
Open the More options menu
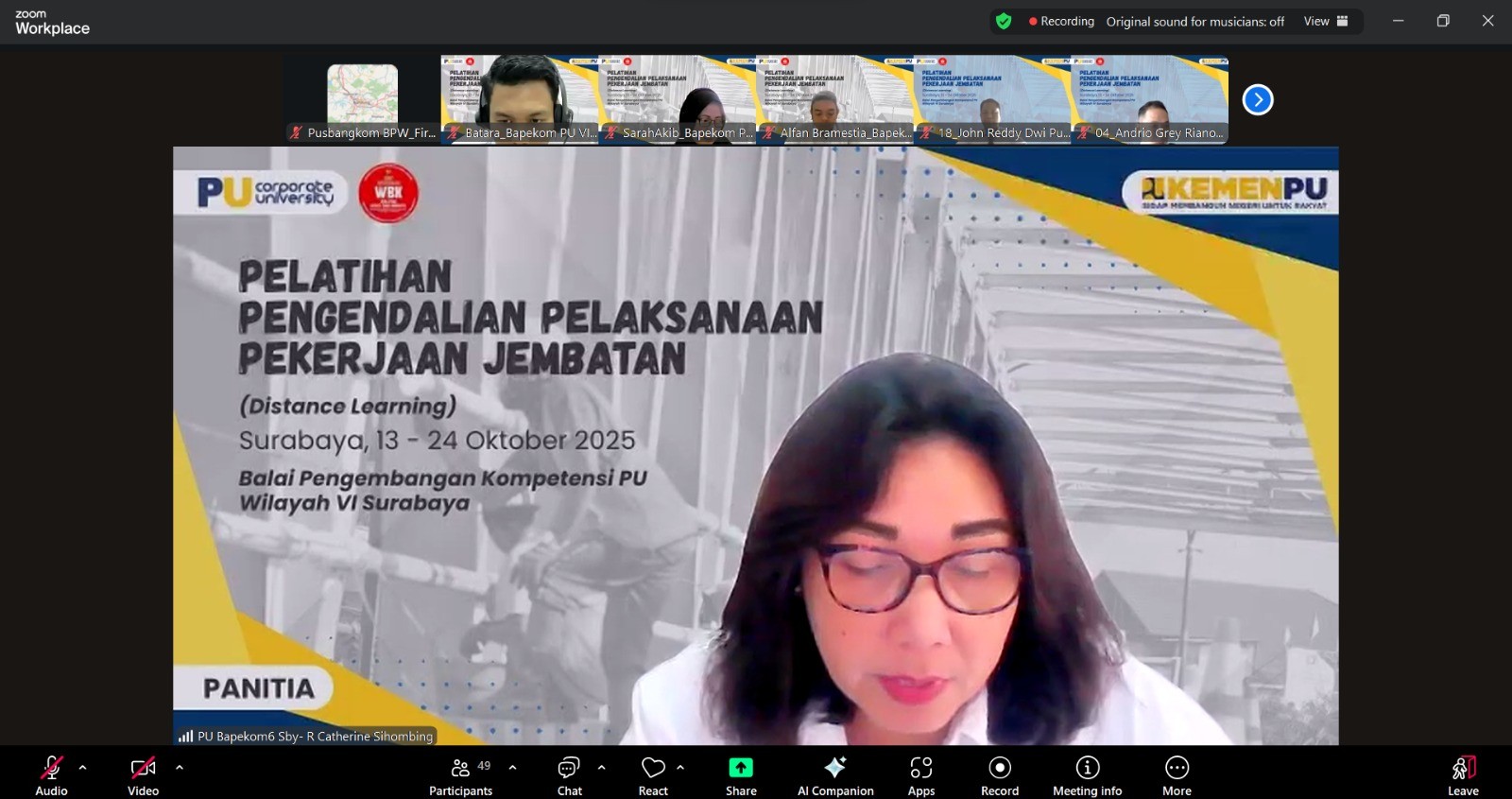(1177, 774)
